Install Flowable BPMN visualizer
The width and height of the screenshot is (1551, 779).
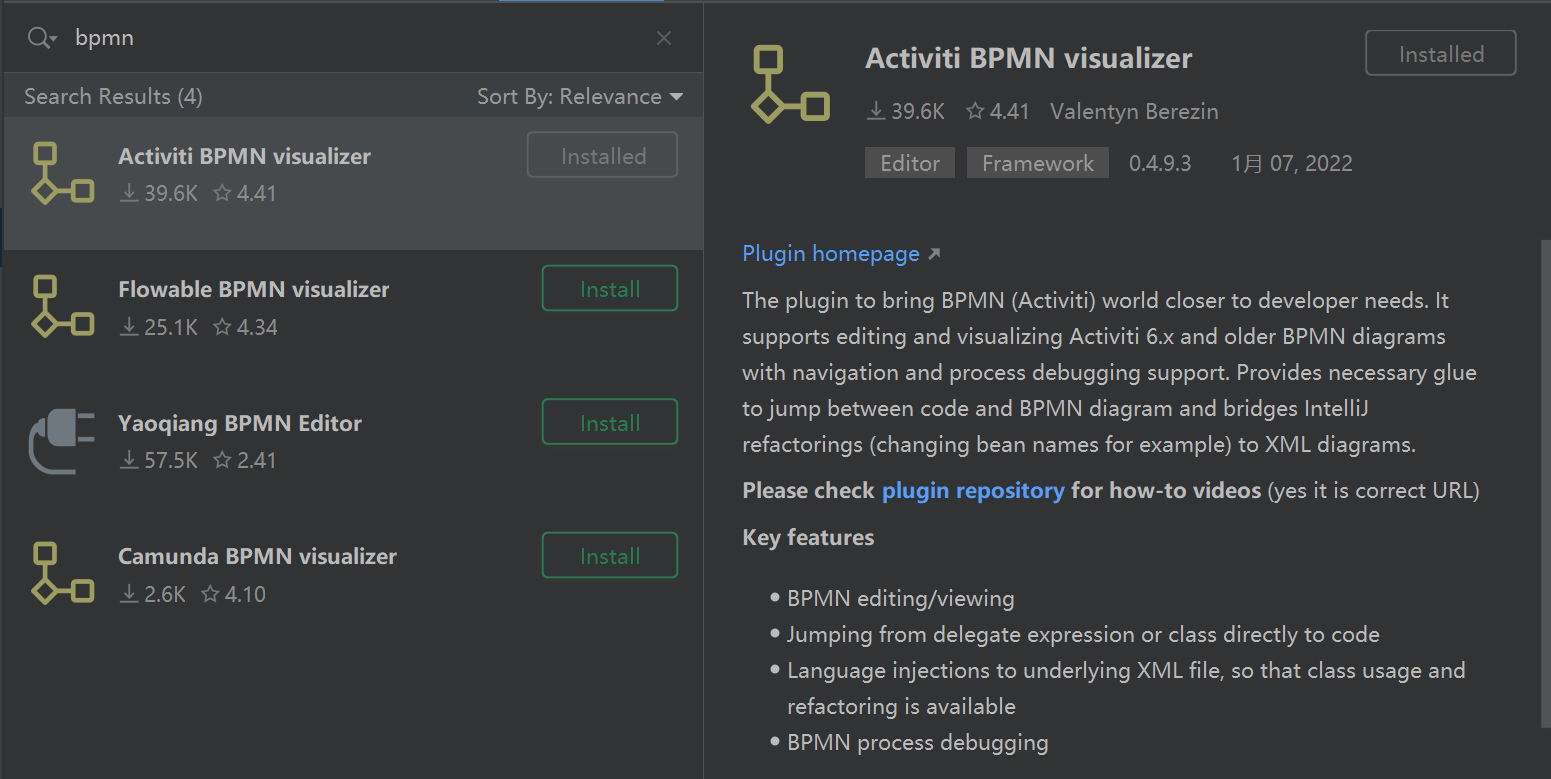(610, 289)
